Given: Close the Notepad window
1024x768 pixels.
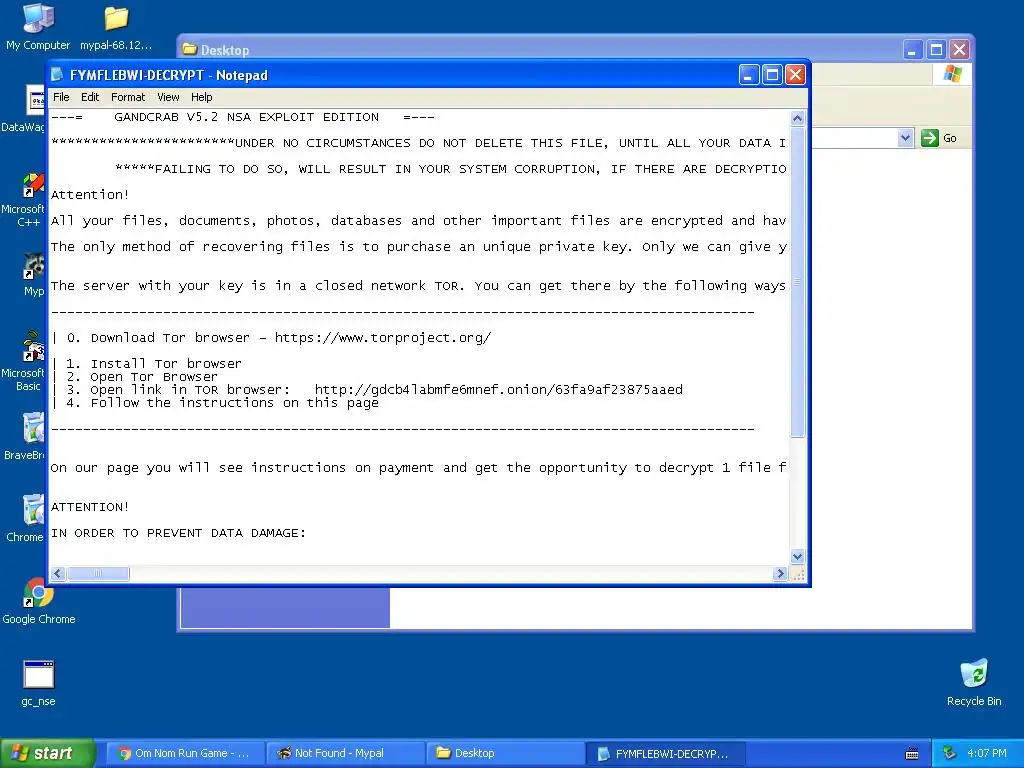Looking at the screenshot, I should pyautogui.click(x=795, y=75).
